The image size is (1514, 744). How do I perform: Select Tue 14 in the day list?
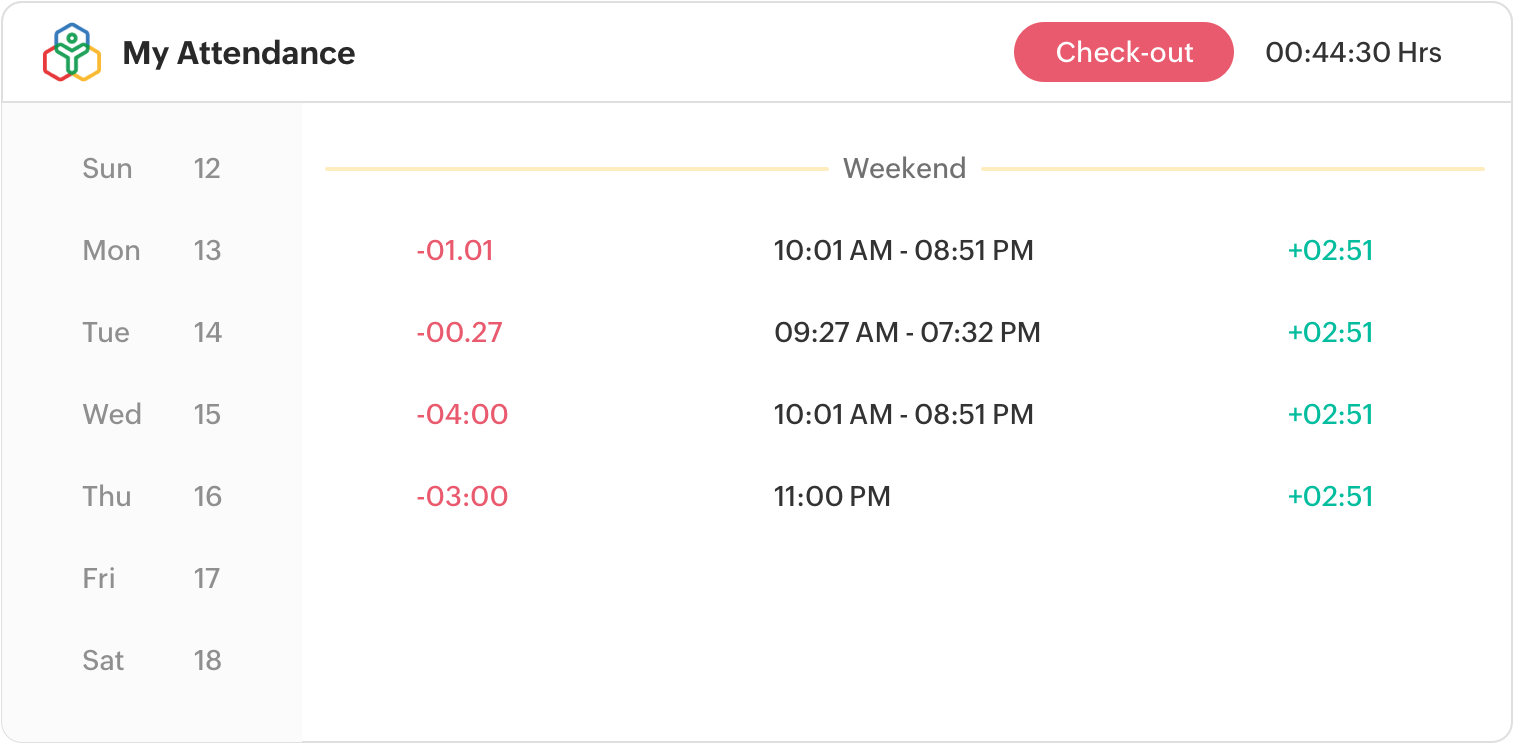click(150, 332)
